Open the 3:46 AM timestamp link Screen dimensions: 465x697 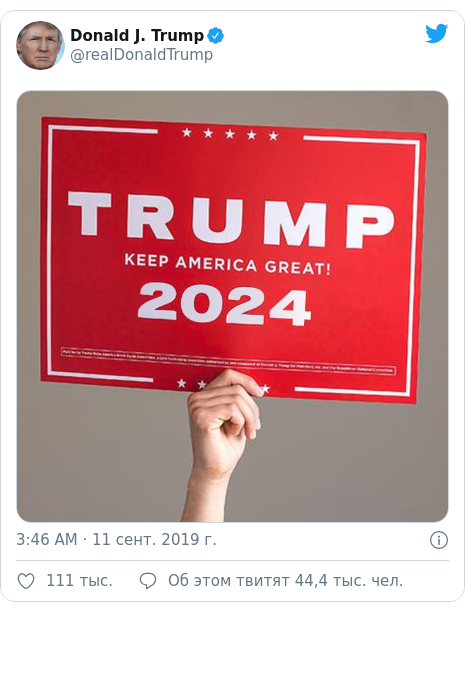point(47,539)
